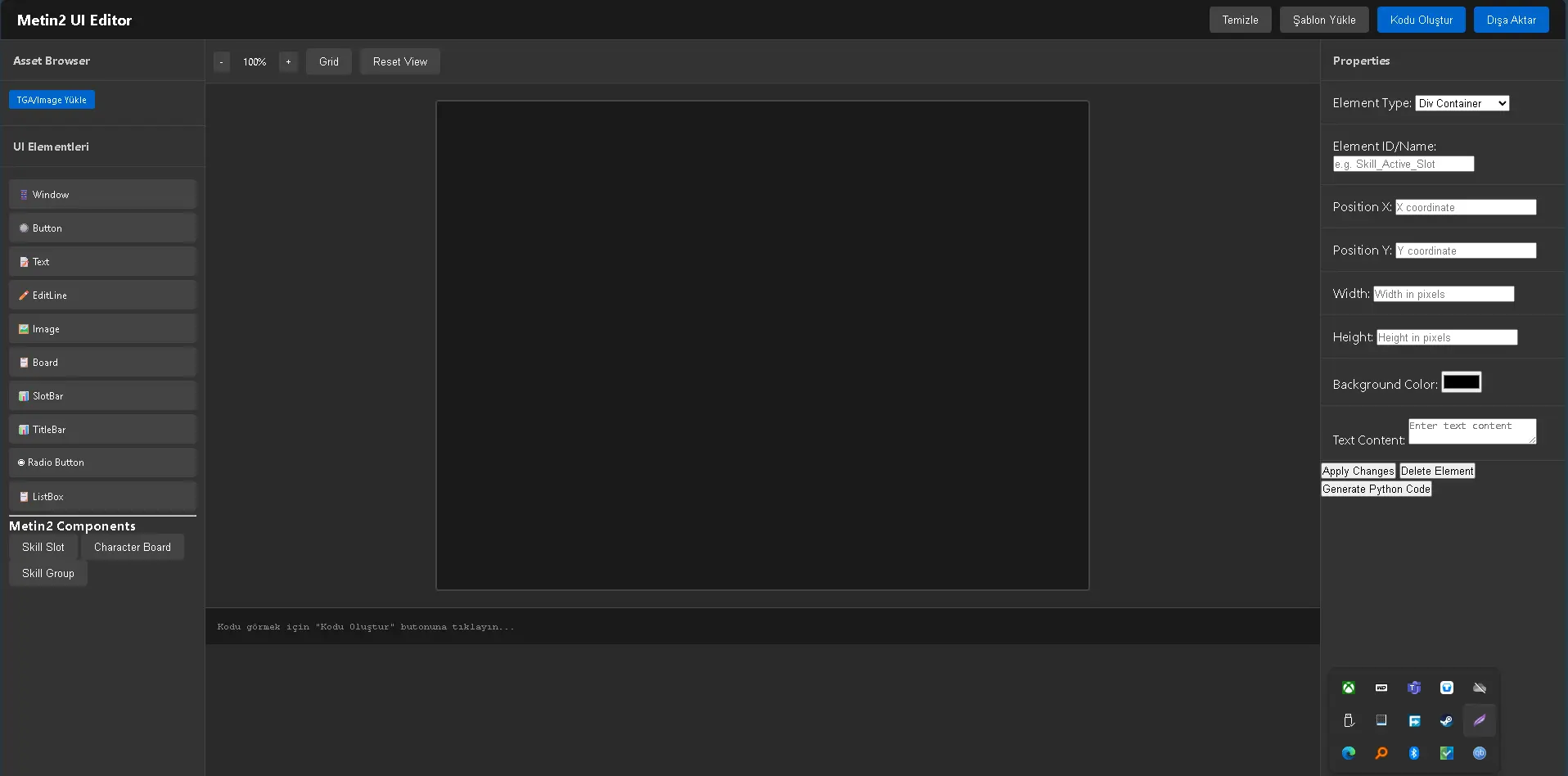Insert the Skill Slot component
This screenshot has width=1568, height=776.
pos(43,547)
